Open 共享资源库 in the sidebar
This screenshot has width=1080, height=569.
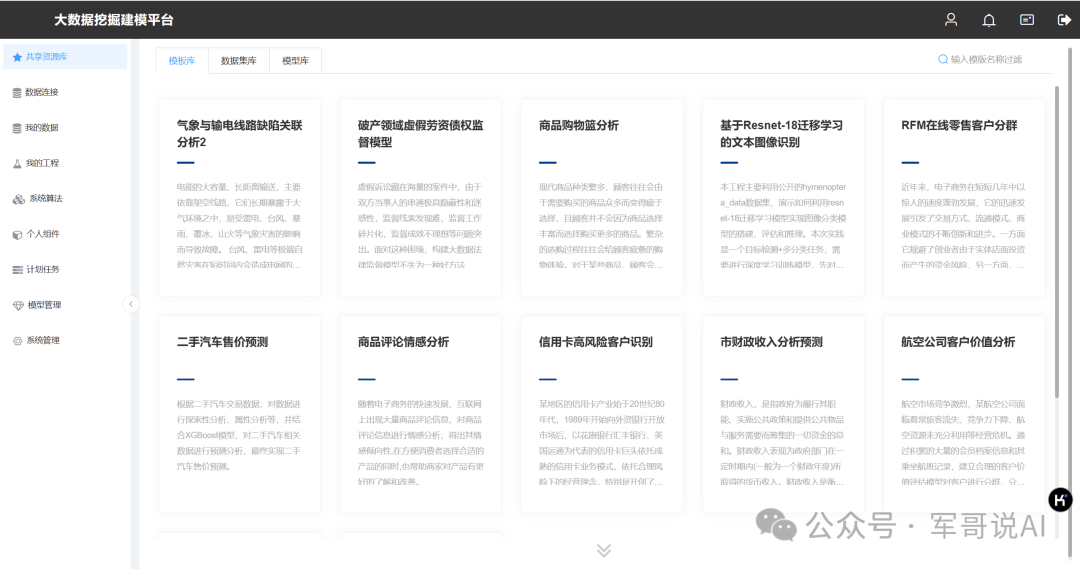[x=65, y=56]
